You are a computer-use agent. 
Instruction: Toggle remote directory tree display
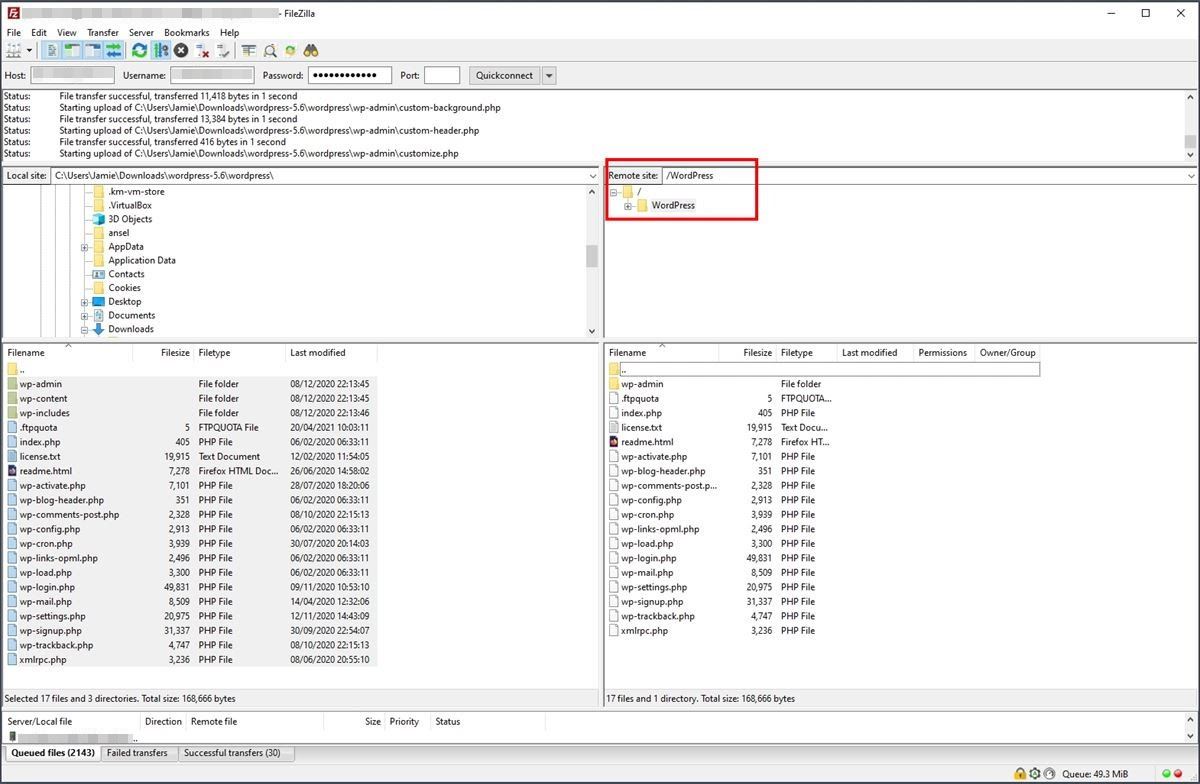pyautogui.click(x=93, y=50)
